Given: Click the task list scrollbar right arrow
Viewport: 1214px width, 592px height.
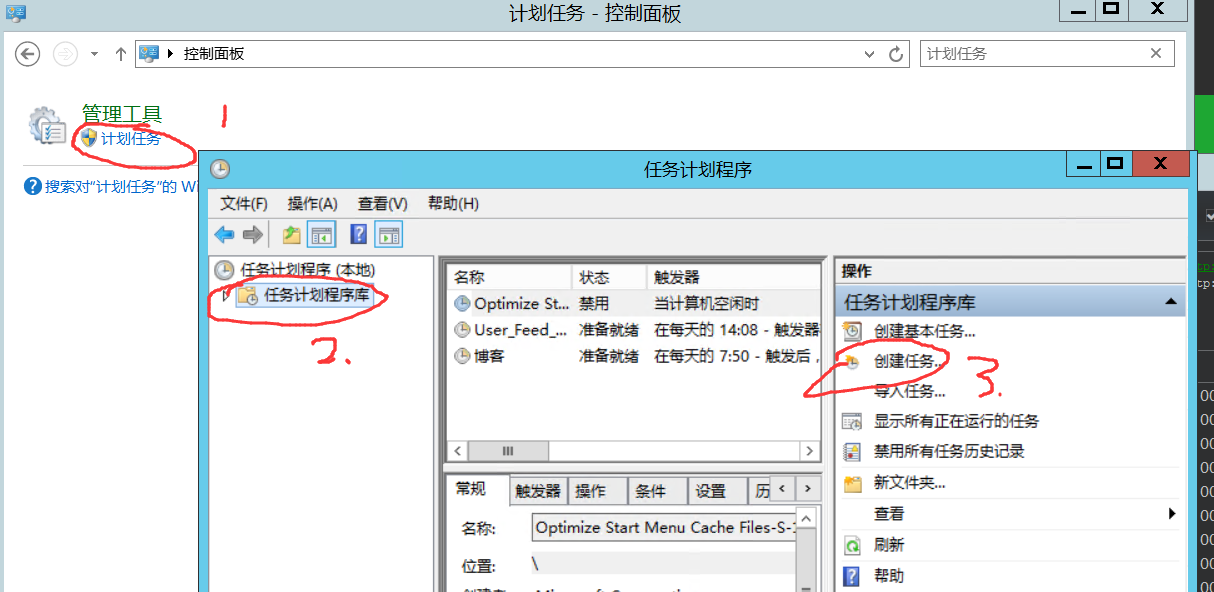Looking at the screenshot, I should [x=810, y=451].
